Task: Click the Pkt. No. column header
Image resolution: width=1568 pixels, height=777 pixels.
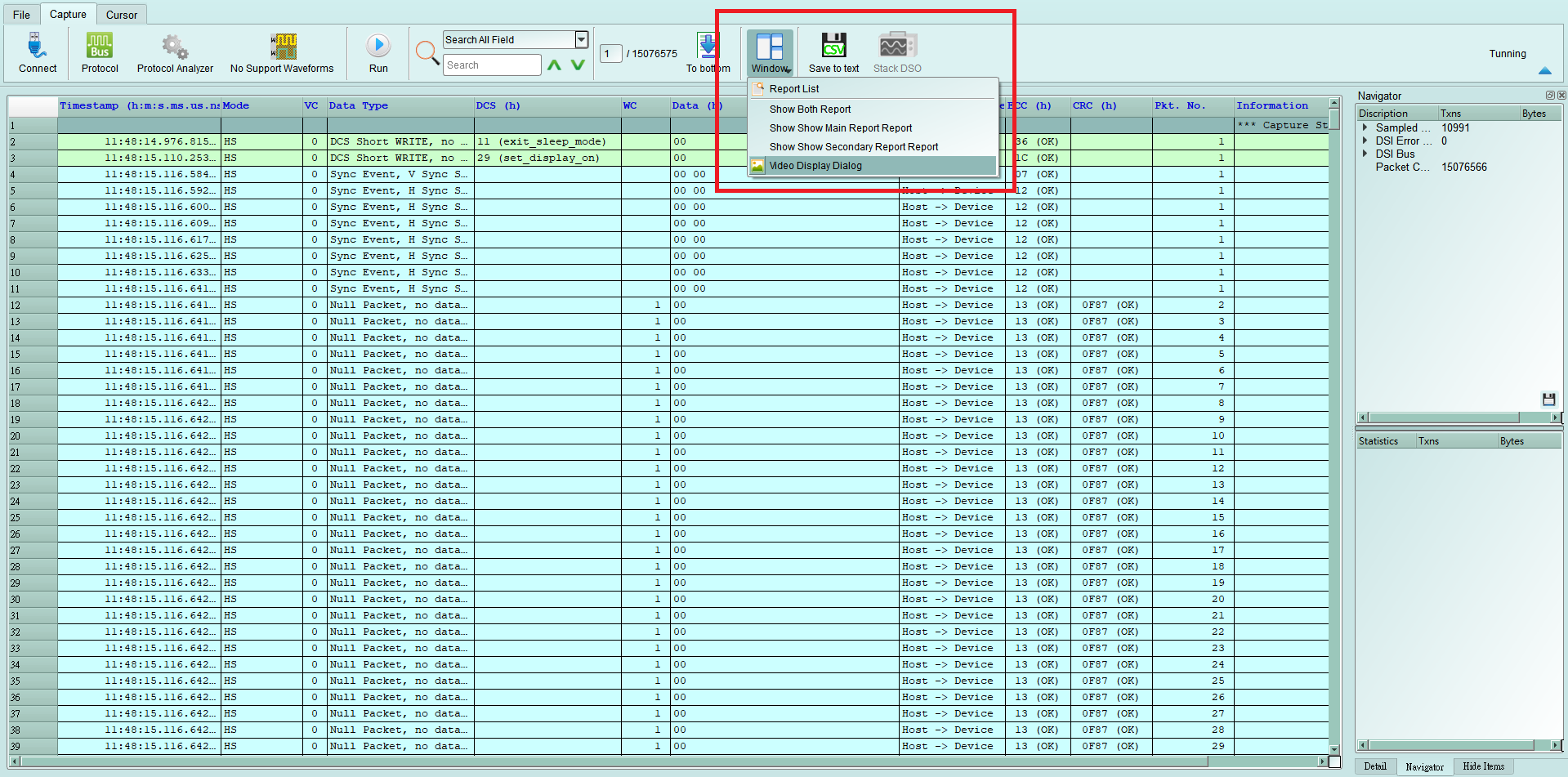Action: (1193, 105)
